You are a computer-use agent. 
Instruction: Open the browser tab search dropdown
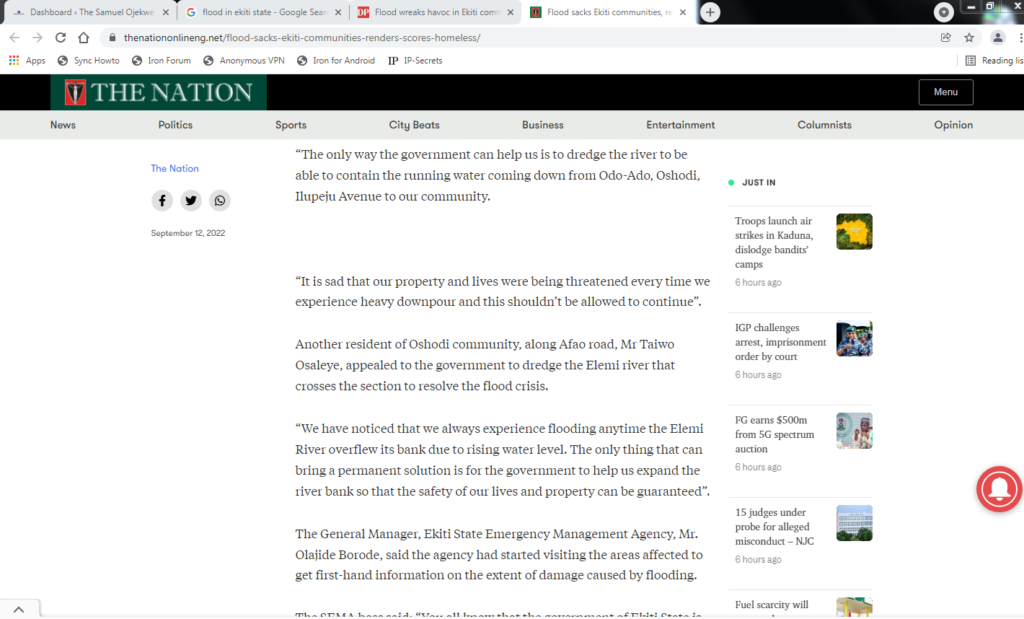[944, 12]
